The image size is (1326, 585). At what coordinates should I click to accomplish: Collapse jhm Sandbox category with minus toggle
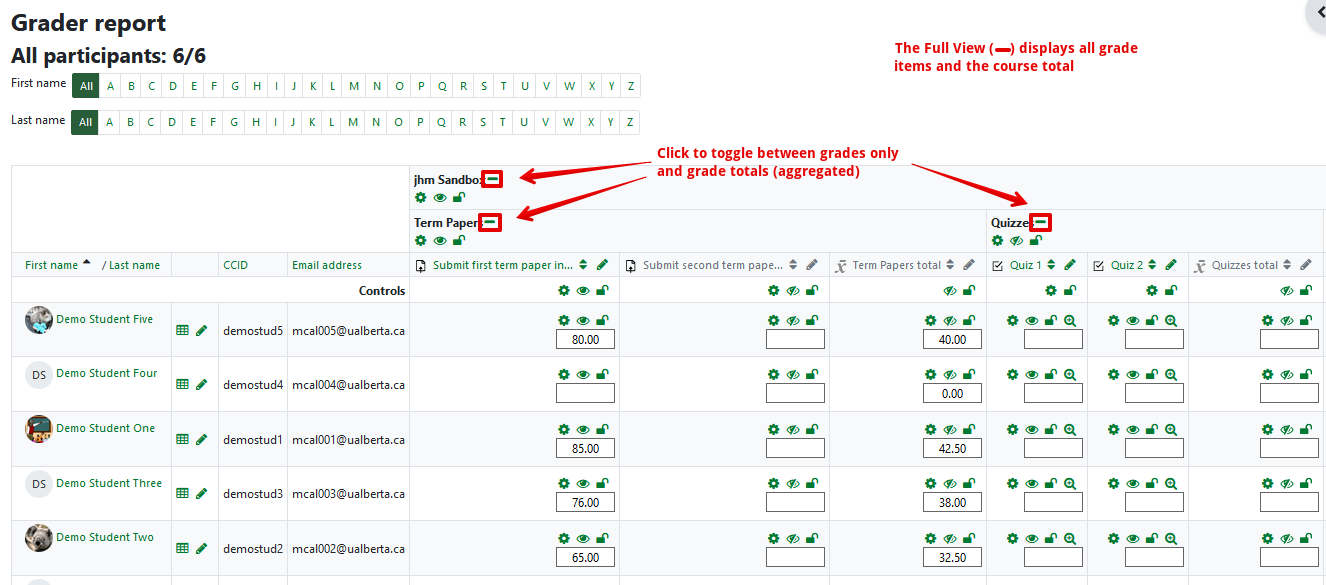492,179
